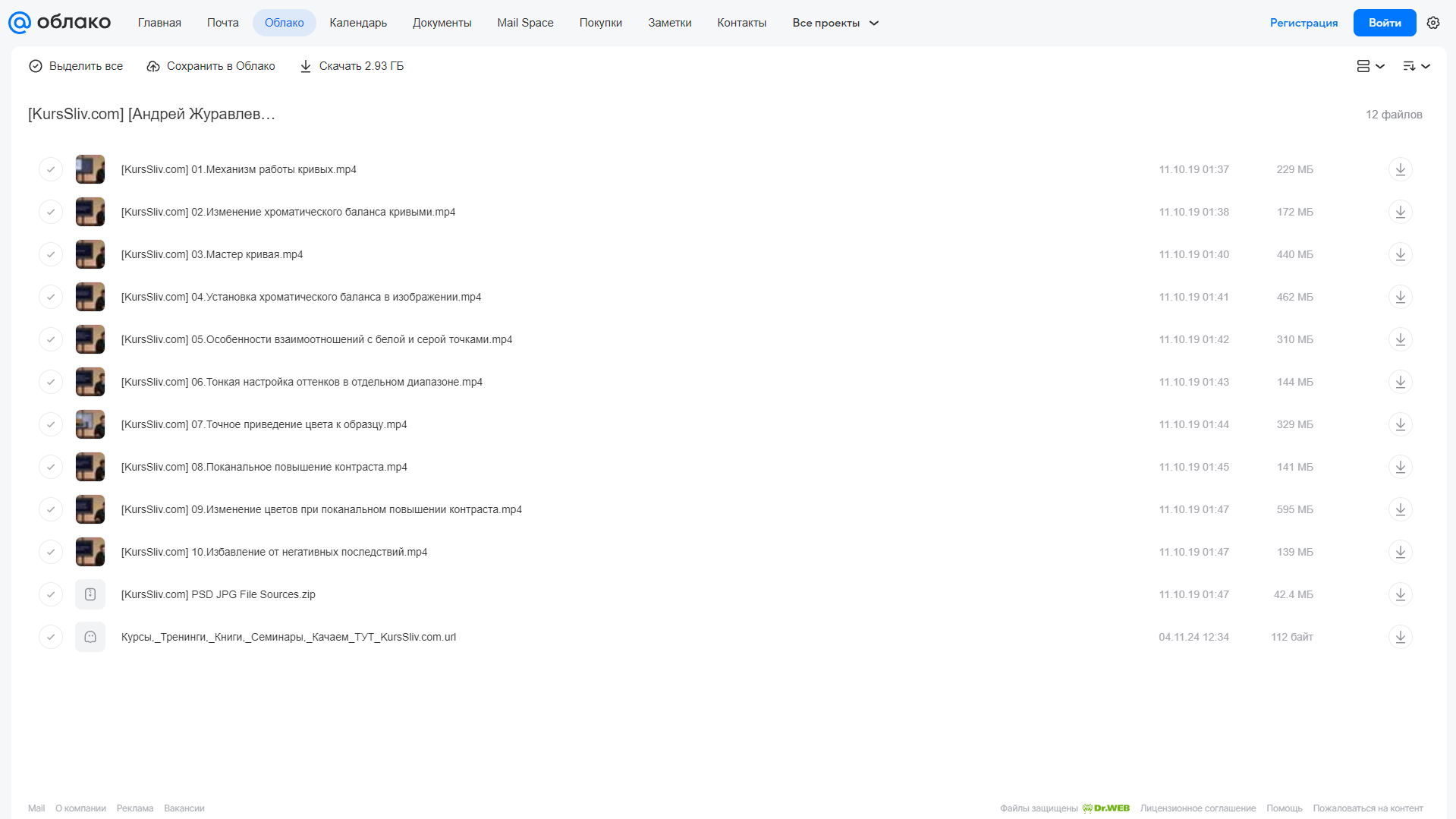
Task: Expand the Все проекты dropdown
Action: pyautogui.click(x=835, y=23)
